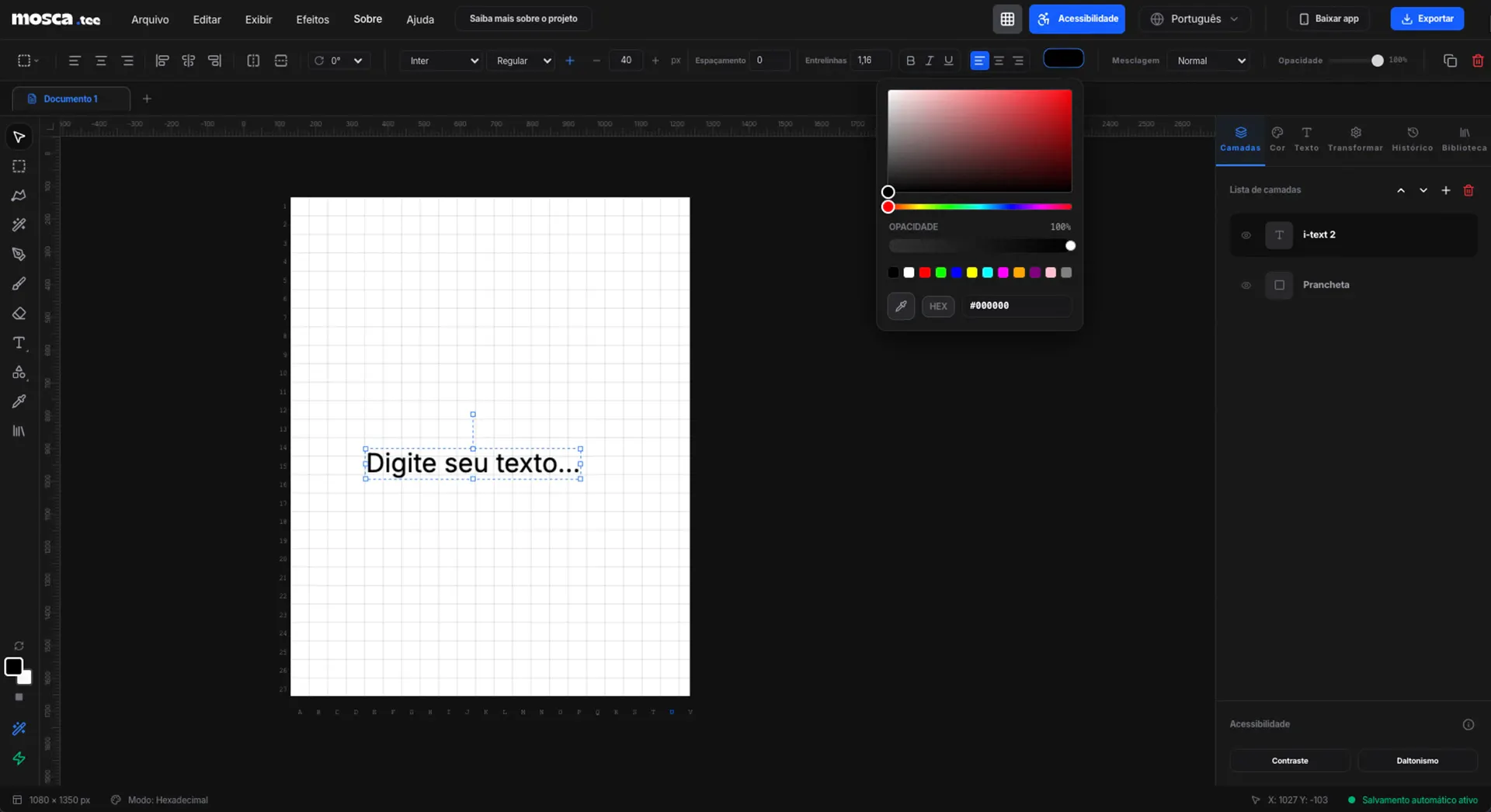Select the move/pointer tool

(x=19, y=137)
